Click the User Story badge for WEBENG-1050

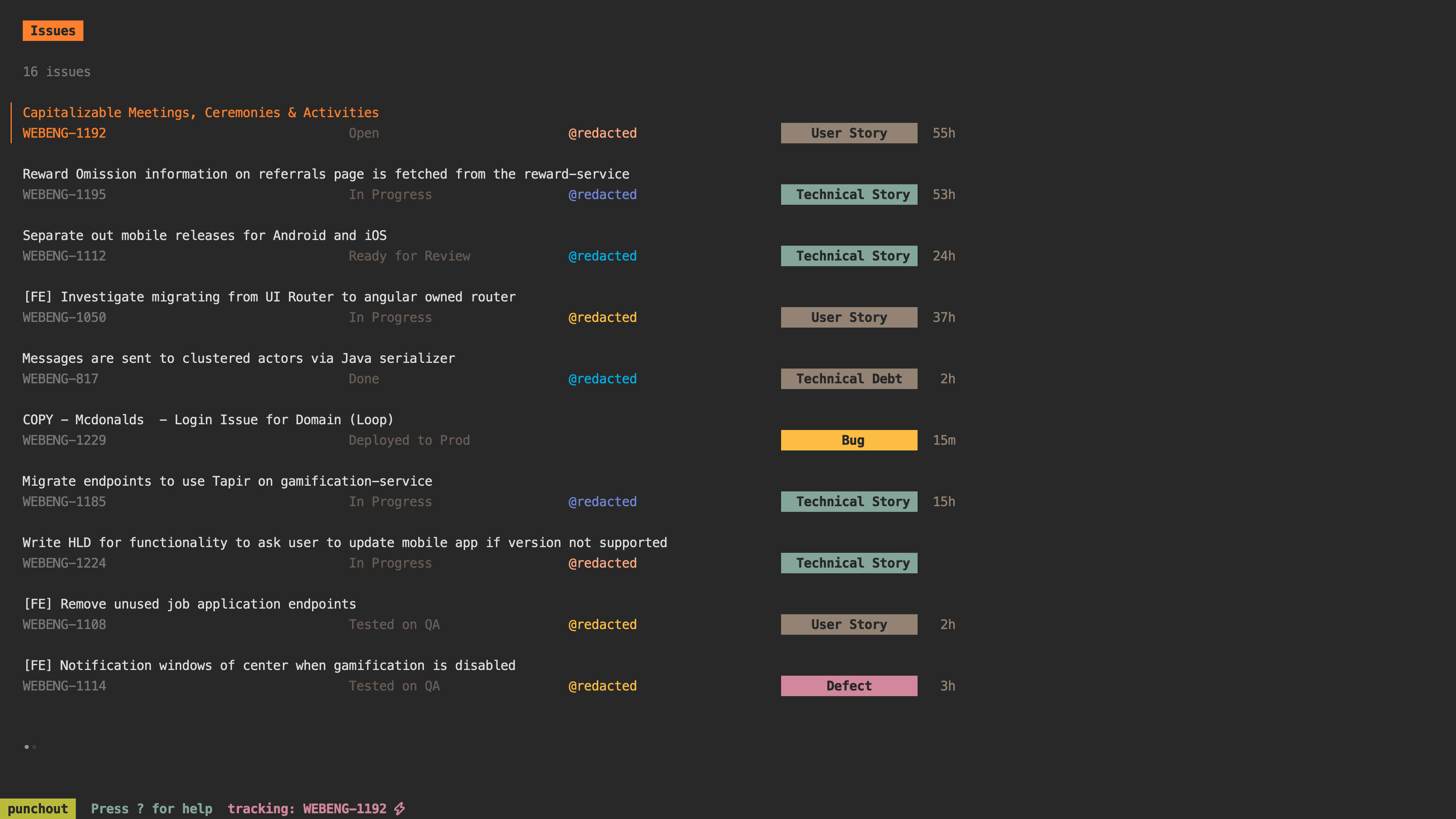point(849,317)
